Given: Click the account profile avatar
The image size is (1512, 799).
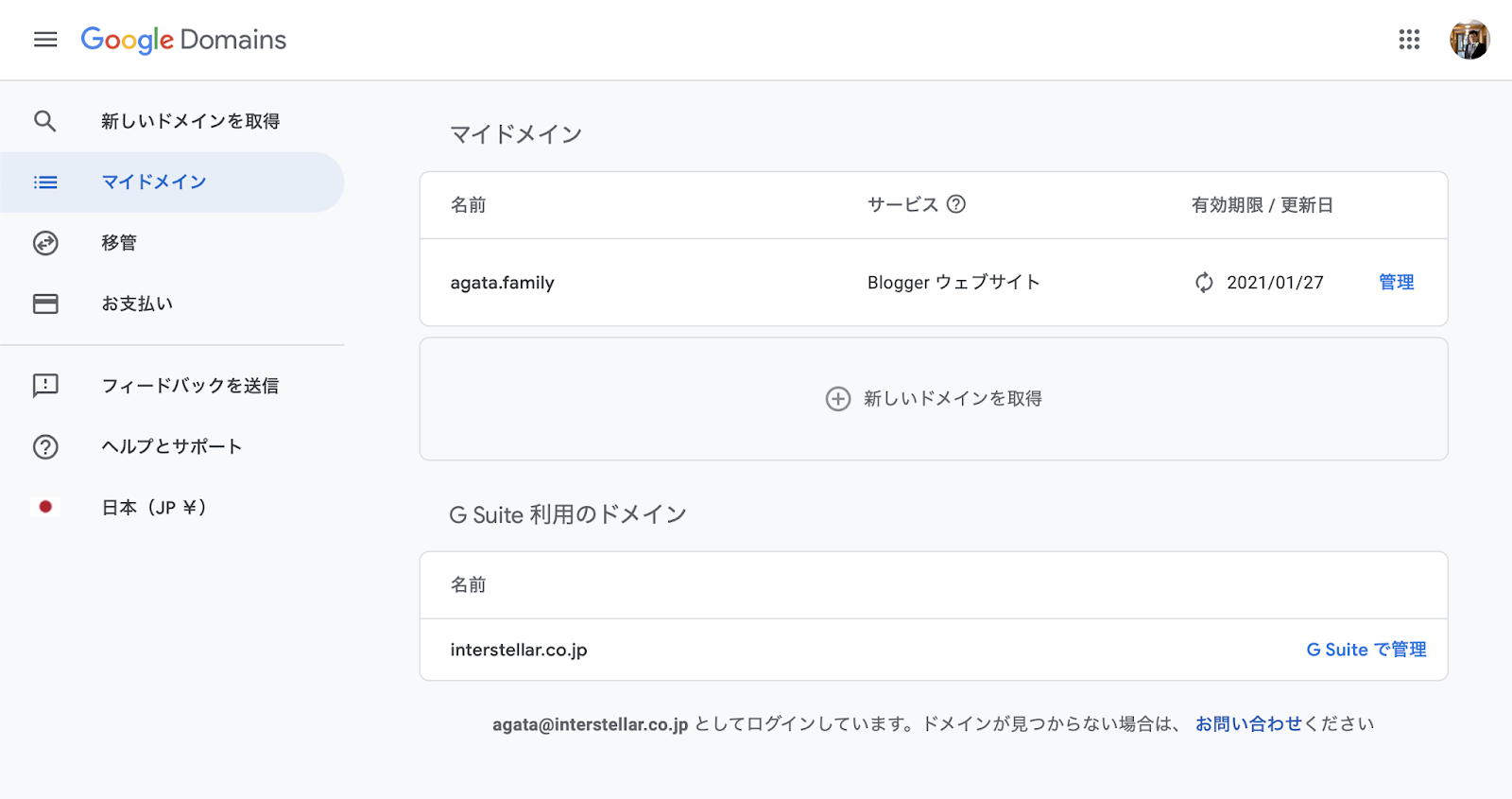Looking at the screenshot, I should (1469, 40).
